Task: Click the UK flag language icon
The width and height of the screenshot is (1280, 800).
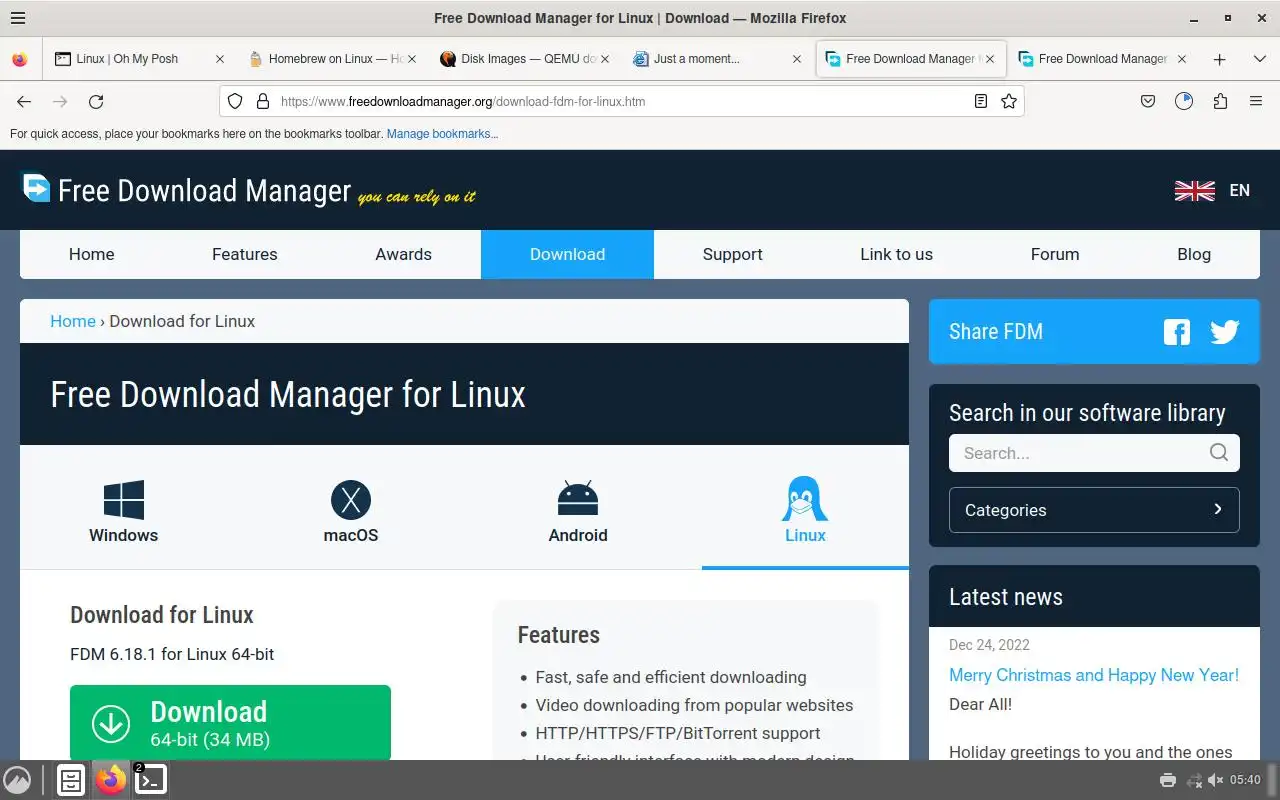Action: (x=1194, y=190)
